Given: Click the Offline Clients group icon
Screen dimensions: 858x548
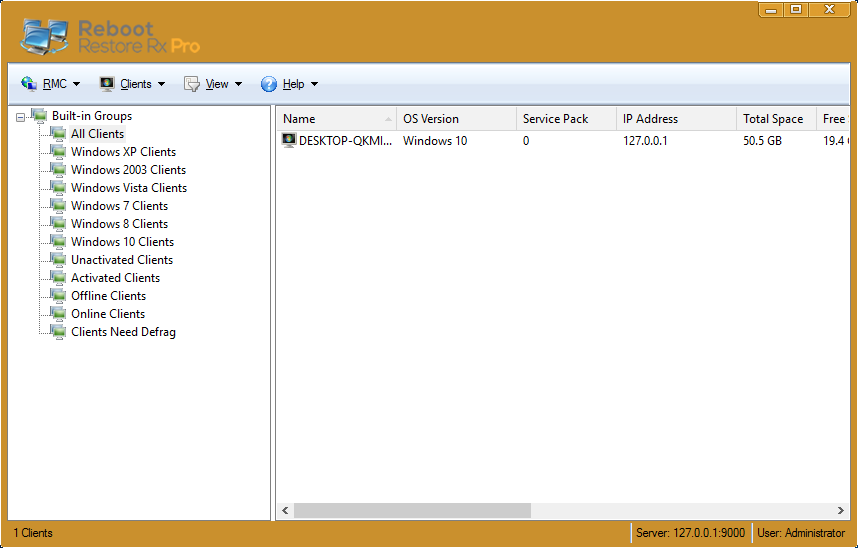Looking at the screenshot, I should coord(58,296).
